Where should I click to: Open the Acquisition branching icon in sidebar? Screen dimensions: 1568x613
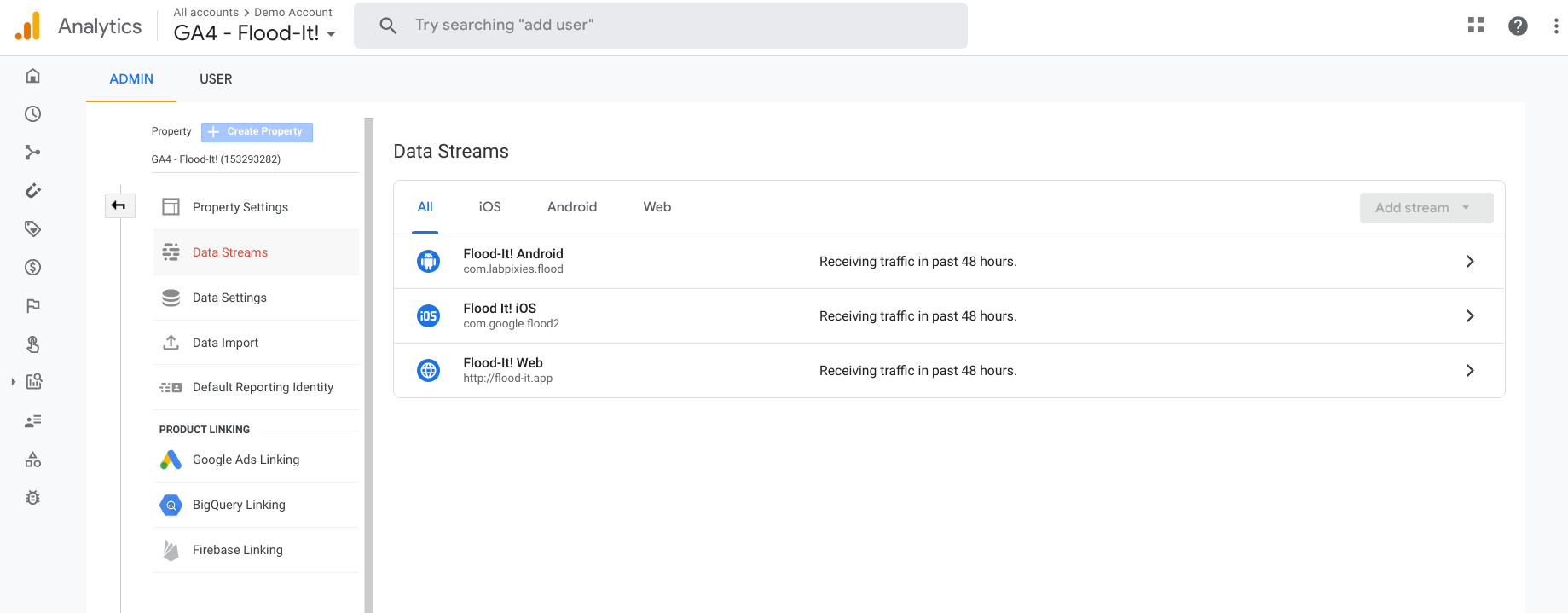[x=33, y=153]
